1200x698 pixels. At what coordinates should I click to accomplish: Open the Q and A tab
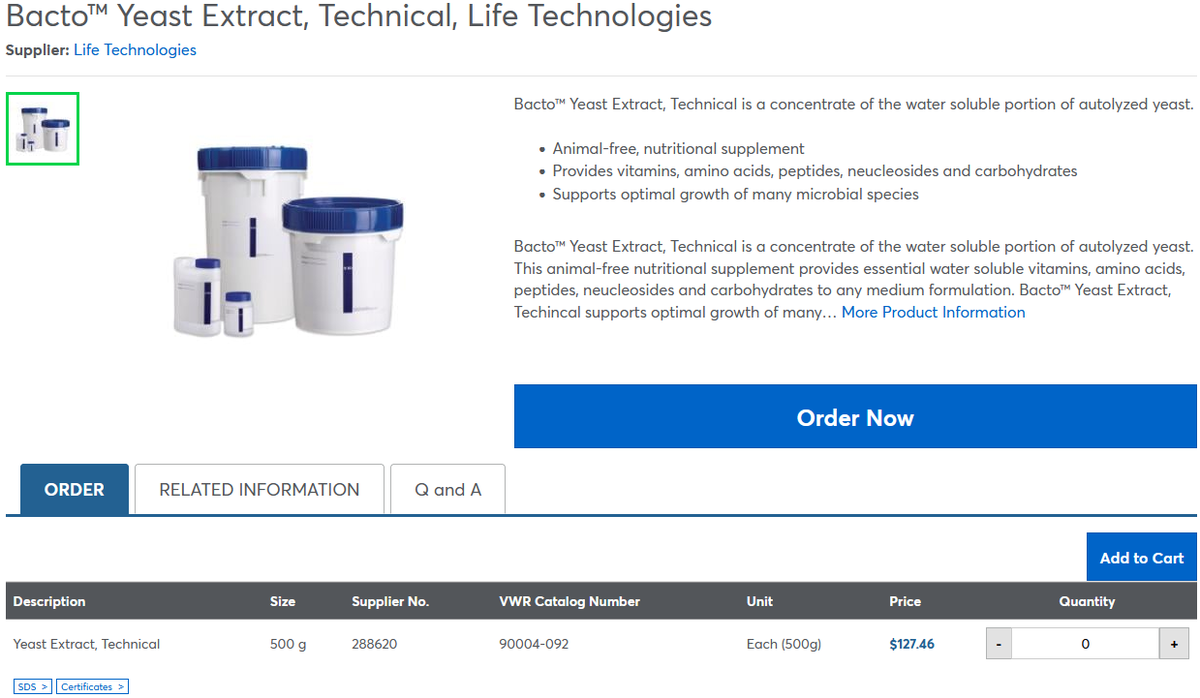pos(448,489)
